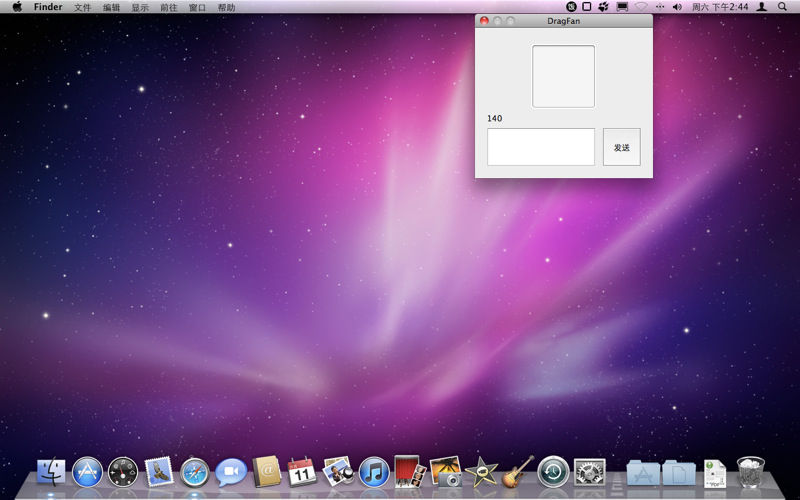Click the DragFan window title bar text
Image resolution: width=800 pixels, height=500 pixels.
[x=563, y=21]
